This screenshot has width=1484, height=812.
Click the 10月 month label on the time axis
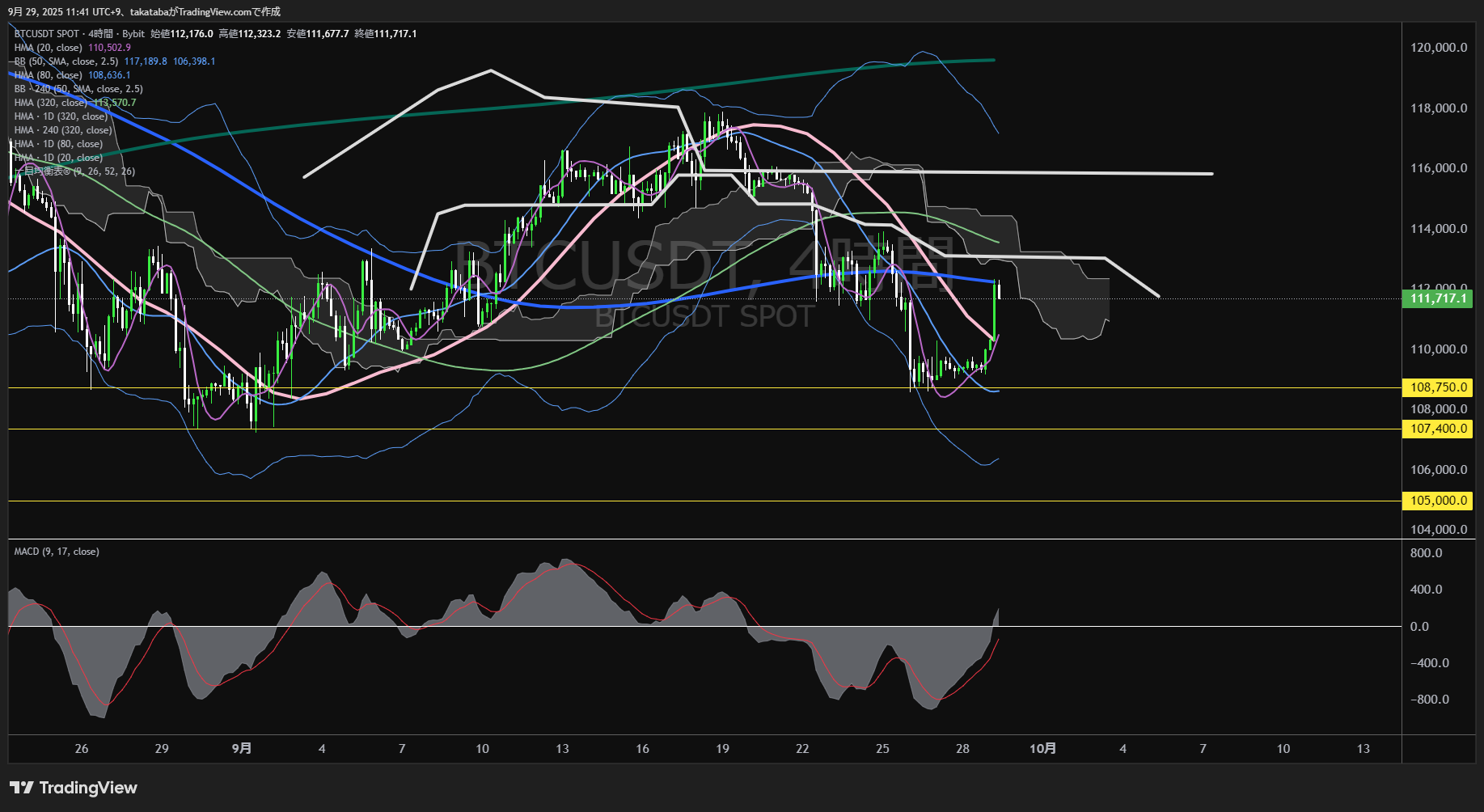click(x=1042, y=749)
